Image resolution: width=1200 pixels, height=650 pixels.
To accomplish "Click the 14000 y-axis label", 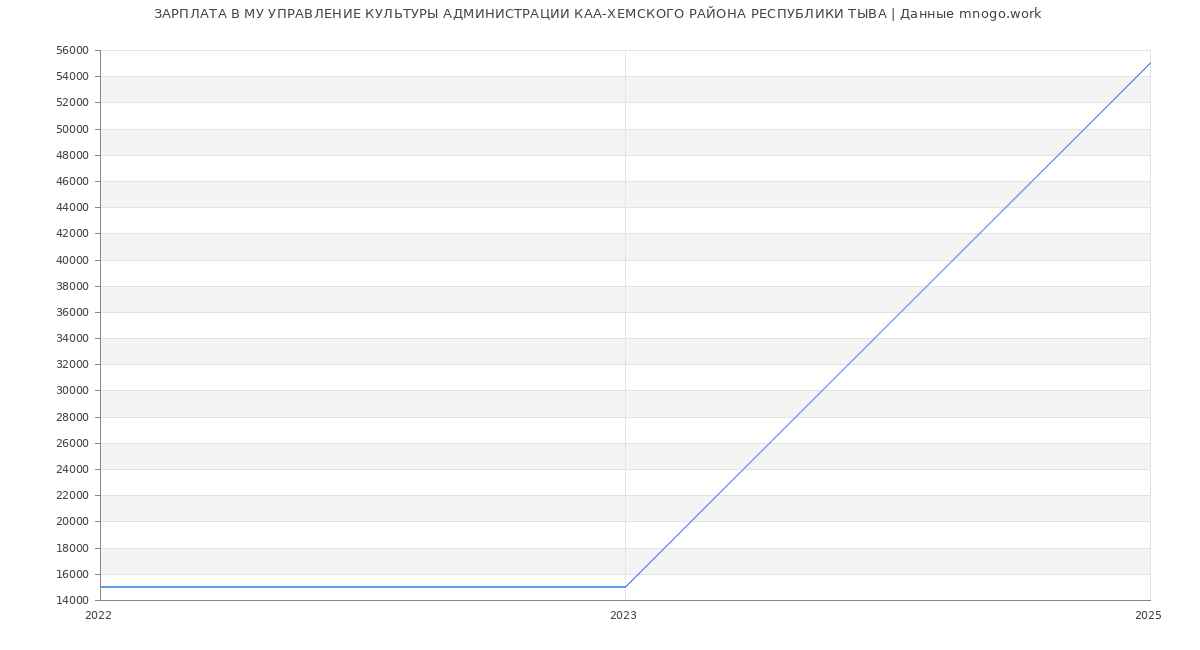I will pos(73,600).
